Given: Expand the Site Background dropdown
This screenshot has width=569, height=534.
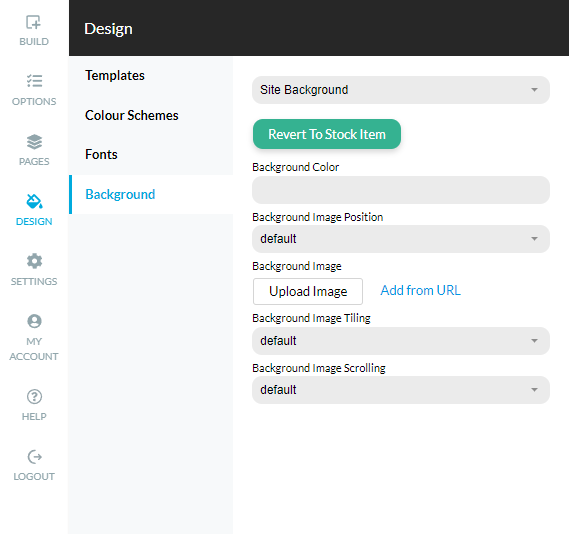Looking at the screenshot, I should point(401,90).
